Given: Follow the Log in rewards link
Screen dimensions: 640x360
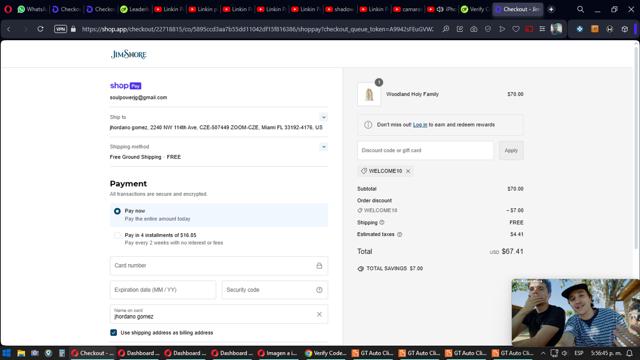Looking at the screenshot, I should (x=420, y=124).
